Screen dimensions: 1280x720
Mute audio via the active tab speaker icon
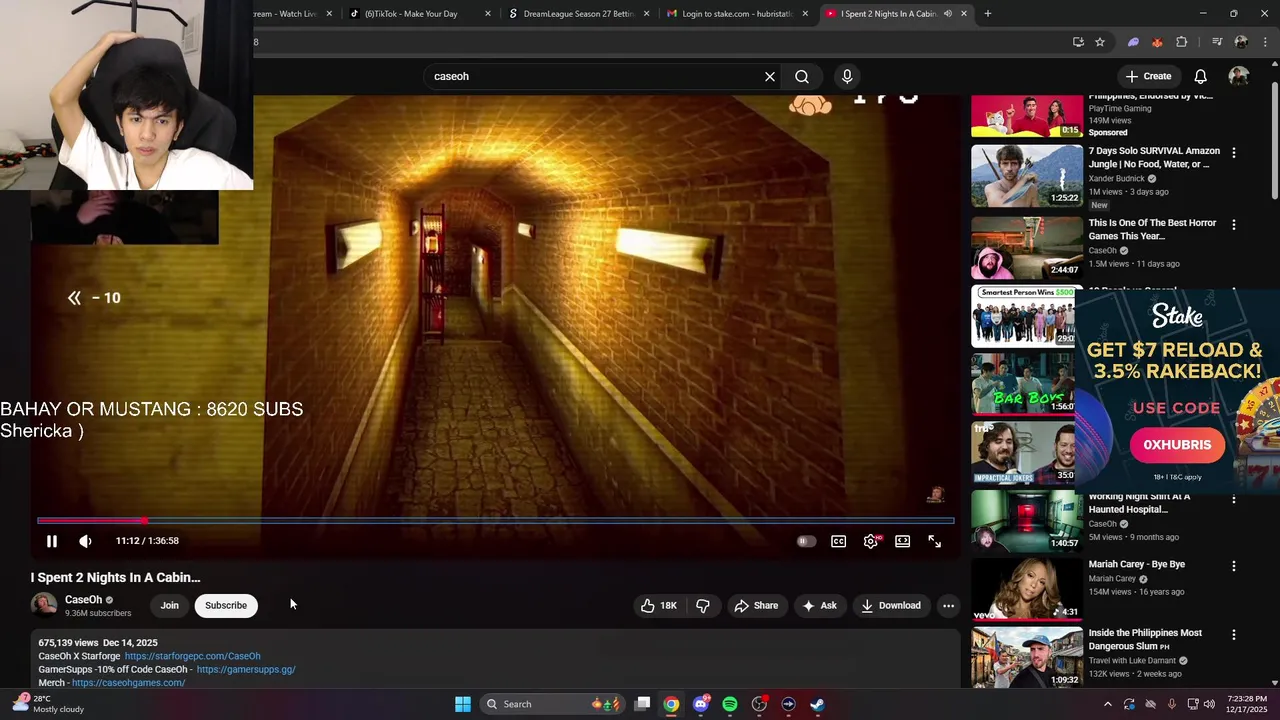point(947,14)
